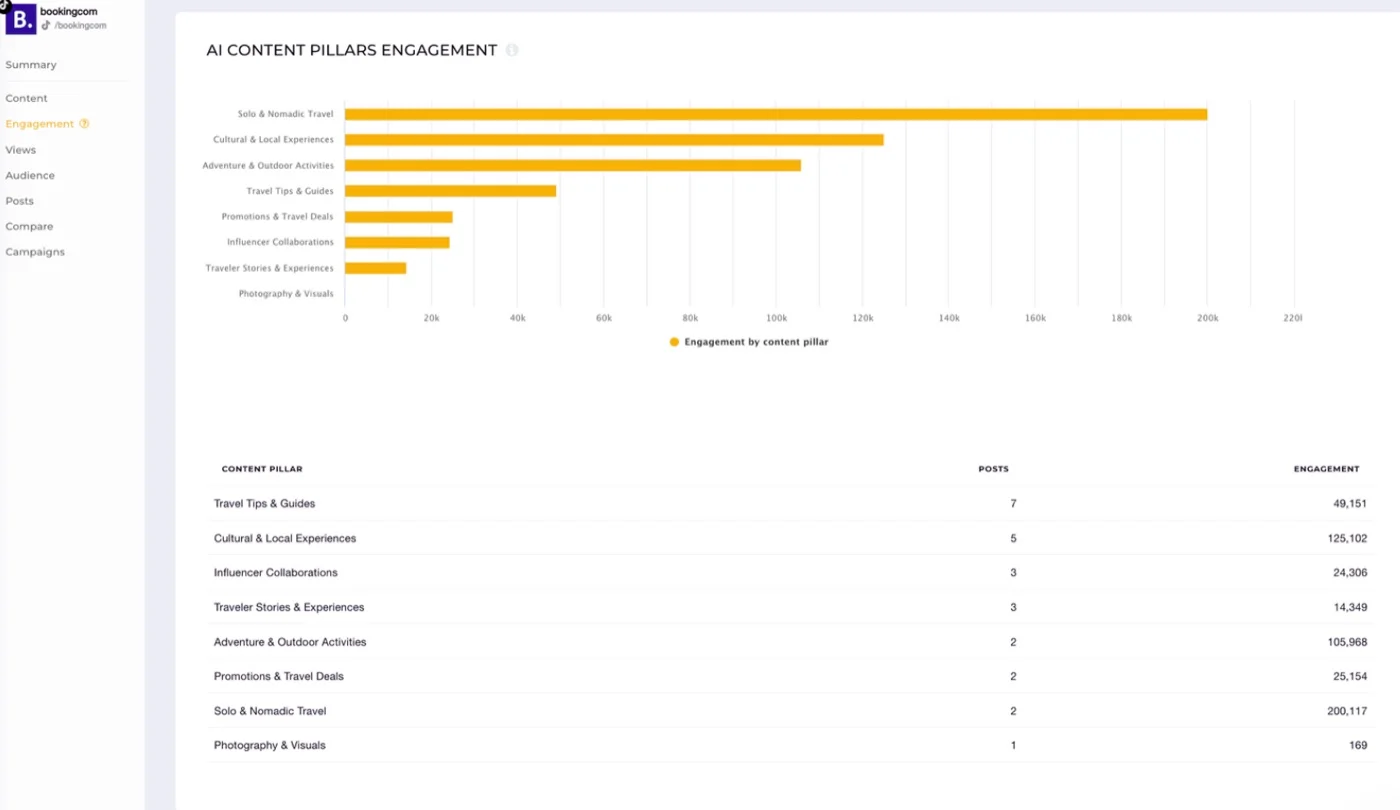Click Traveler Stories & Experiences table row
This screenshot has height=810, width=1400.
[790, 607]
